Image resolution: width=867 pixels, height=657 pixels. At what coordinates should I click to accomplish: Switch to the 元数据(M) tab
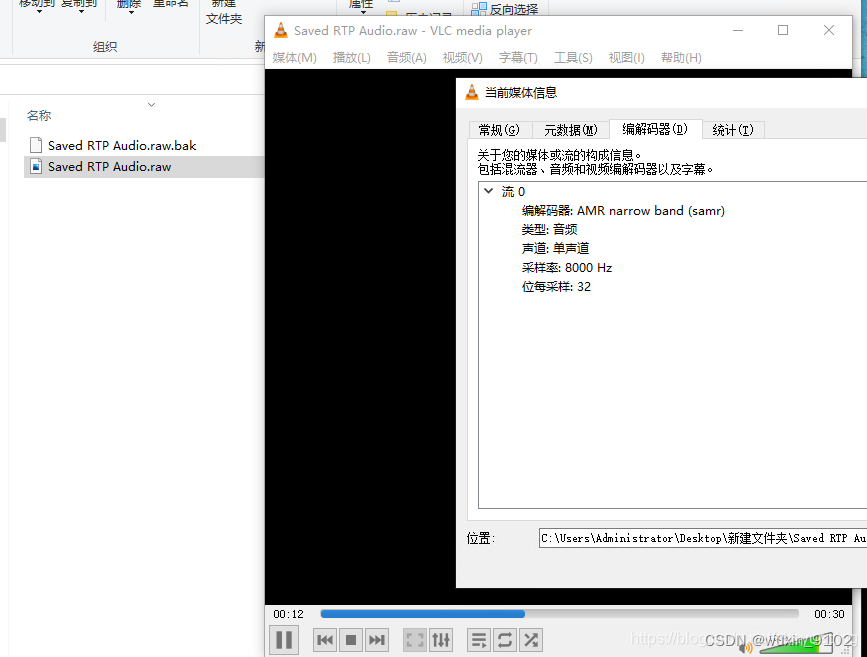[571, 130]
